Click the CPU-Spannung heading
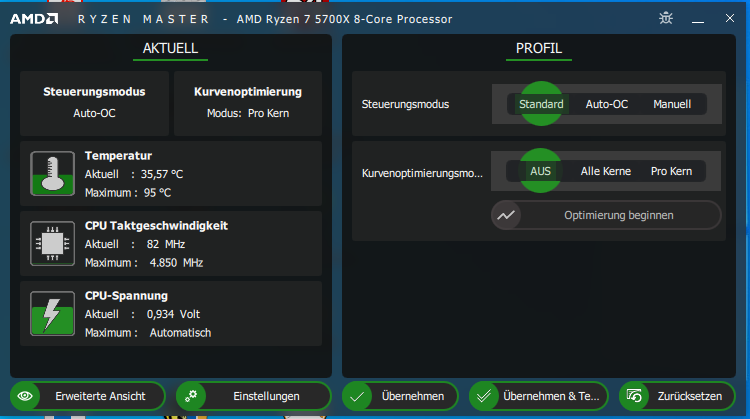 tap(126, 296)
